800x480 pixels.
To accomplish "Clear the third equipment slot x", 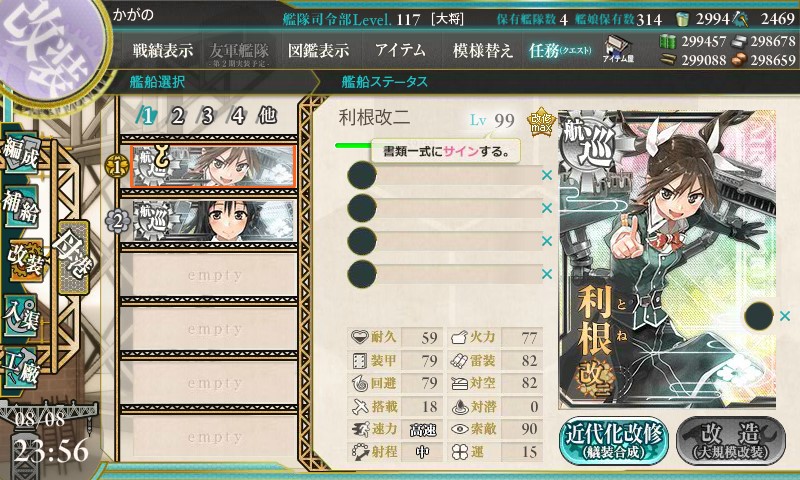I will click(546, 241).
